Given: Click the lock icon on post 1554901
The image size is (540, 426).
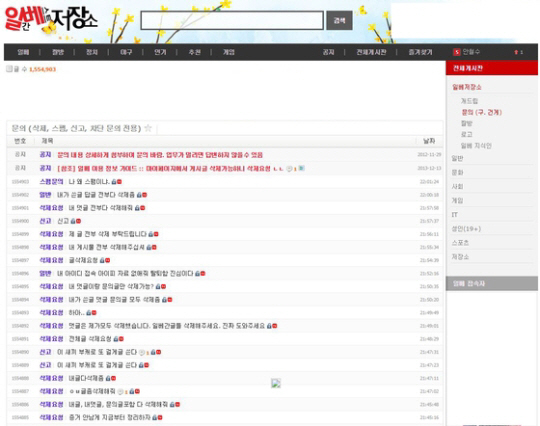Looking at the screenshot, I should point(137,208).
